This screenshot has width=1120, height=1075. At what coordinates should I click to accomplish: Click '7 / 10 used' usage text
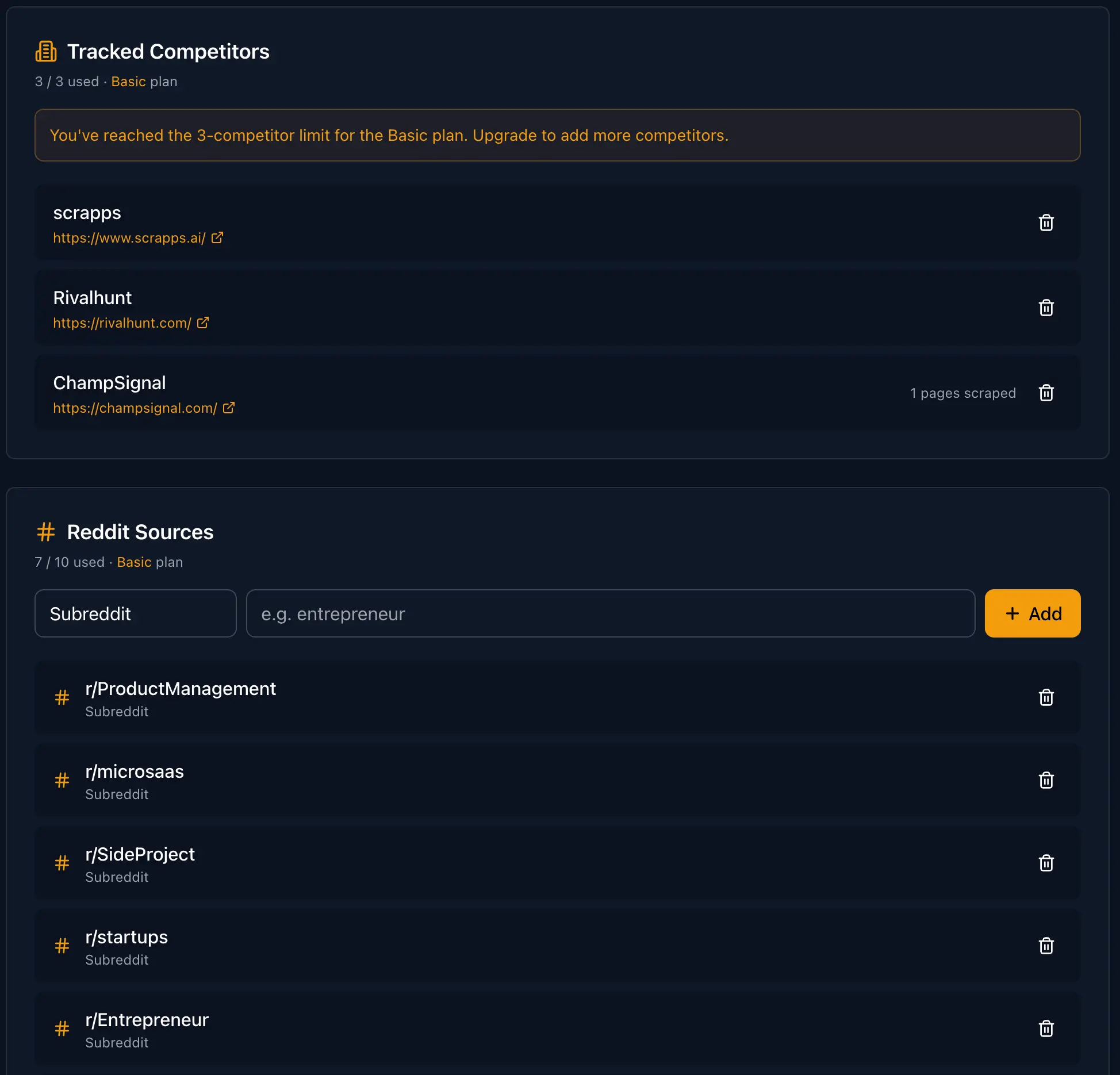70,562
